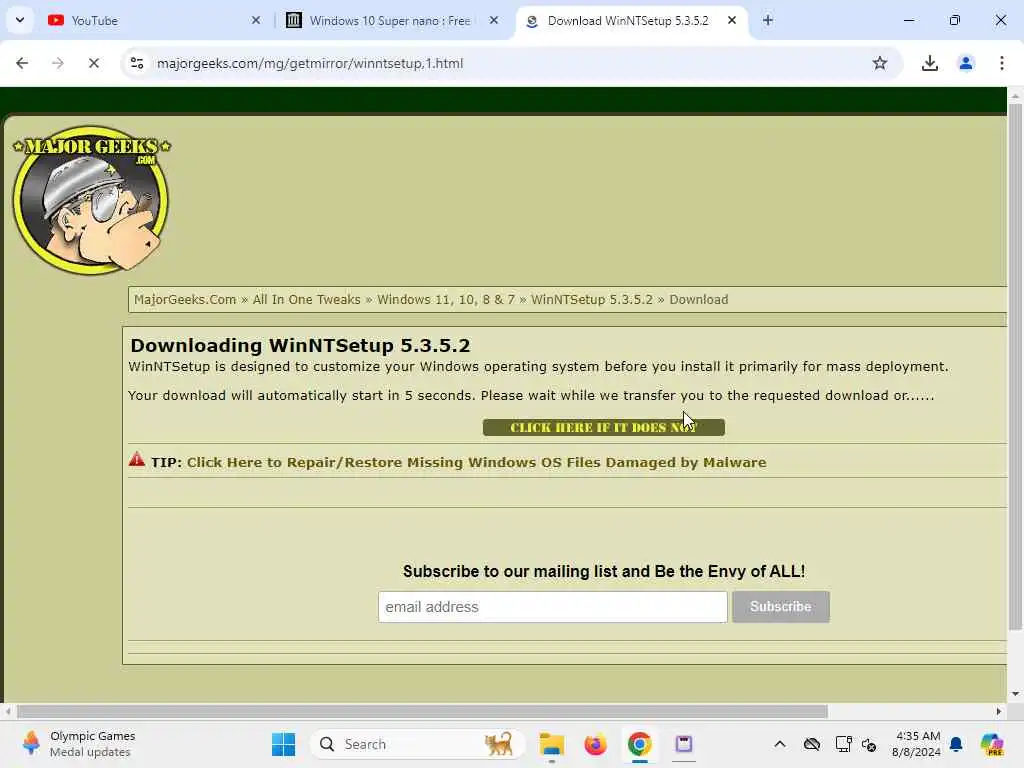Viewport: 1024px width, 768px height.
Task: Go back to the previous page
Action: [x=22, y=63]
